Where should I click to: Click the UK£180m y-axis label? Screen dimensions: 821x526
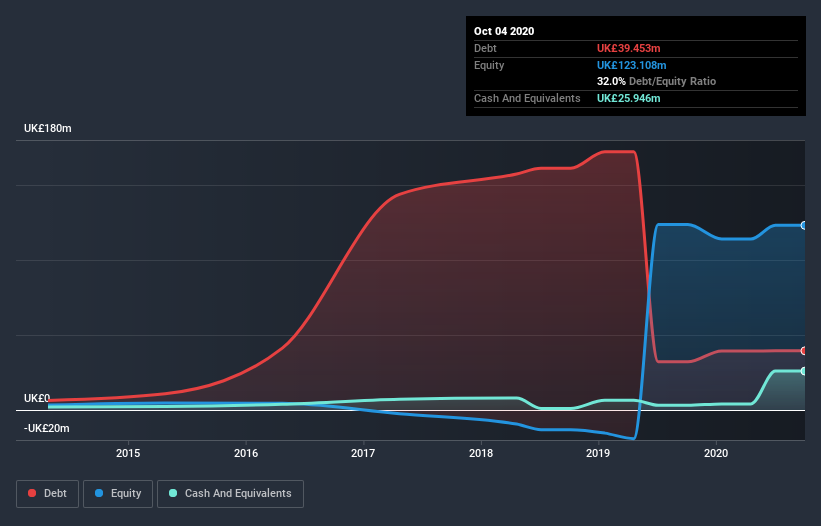point(48,128)
